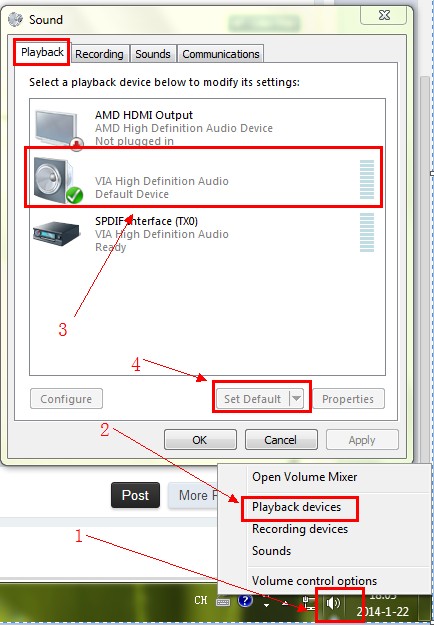This screenshot has height=625, width=434.
Task: Show hidden tray icons arrow
Action: tap(285, 603)
